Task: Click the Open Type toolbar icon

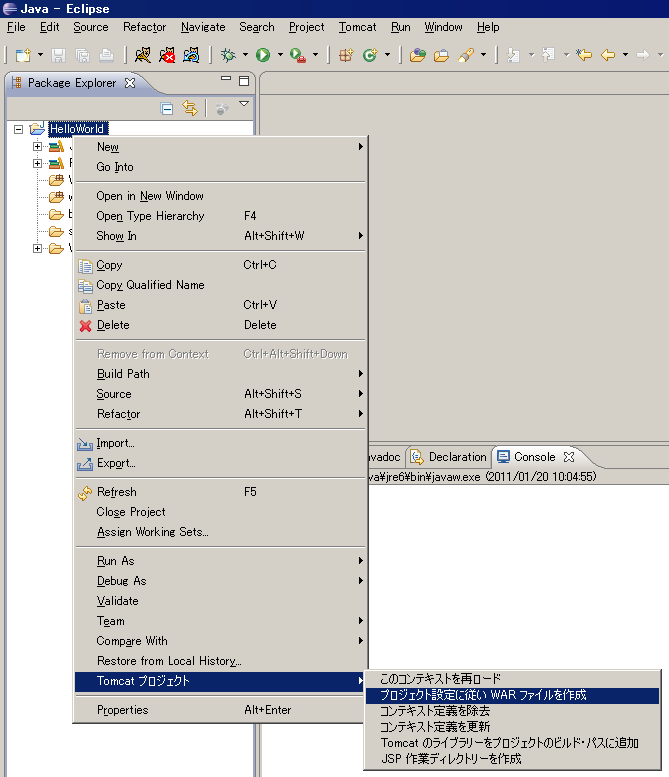Action: (418, 55)
